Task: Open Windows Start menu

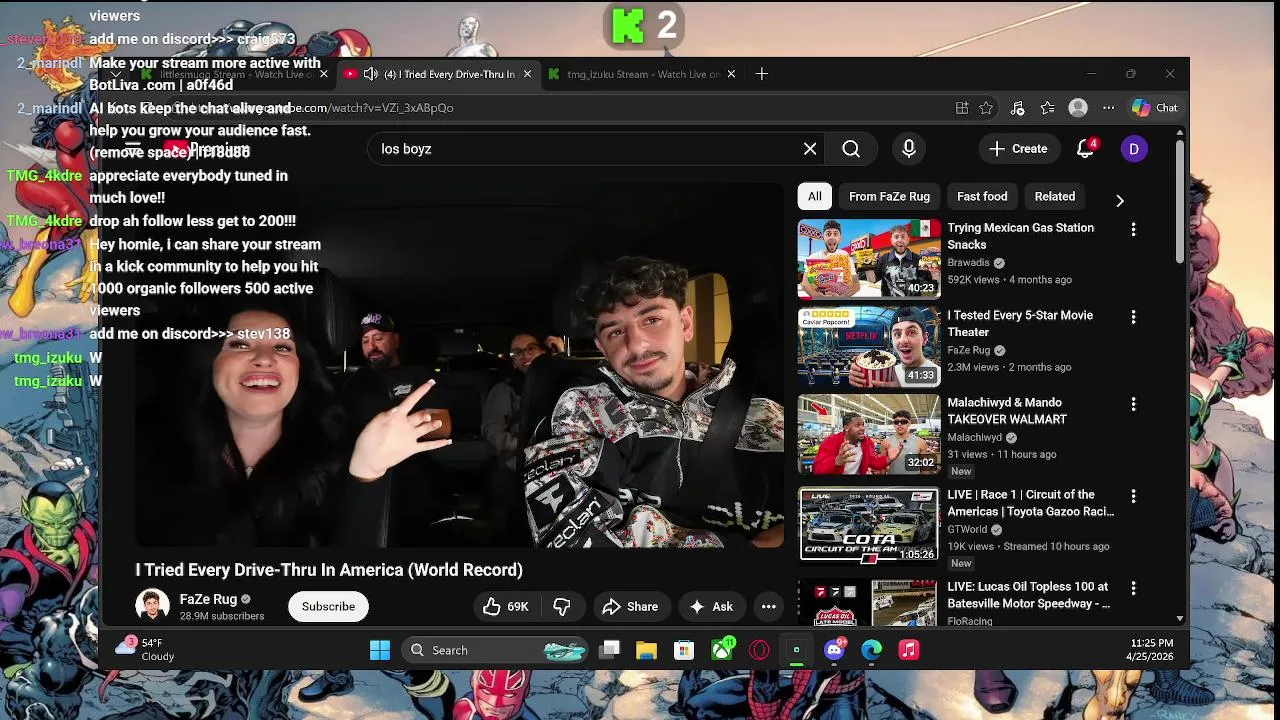Action: click(380, 650)
